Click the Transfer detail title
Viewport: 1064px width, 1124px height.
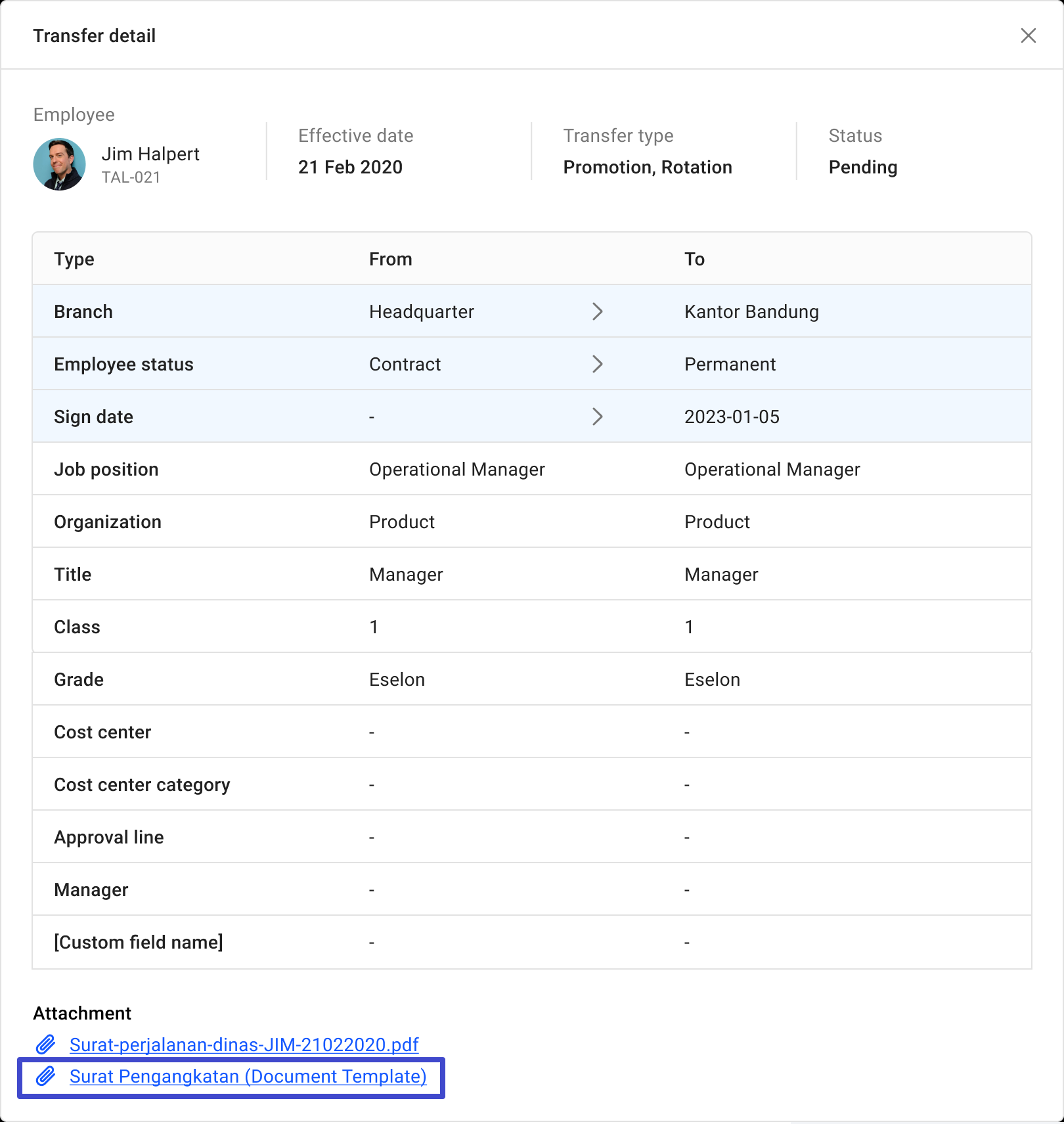click(x=94, y=35)
